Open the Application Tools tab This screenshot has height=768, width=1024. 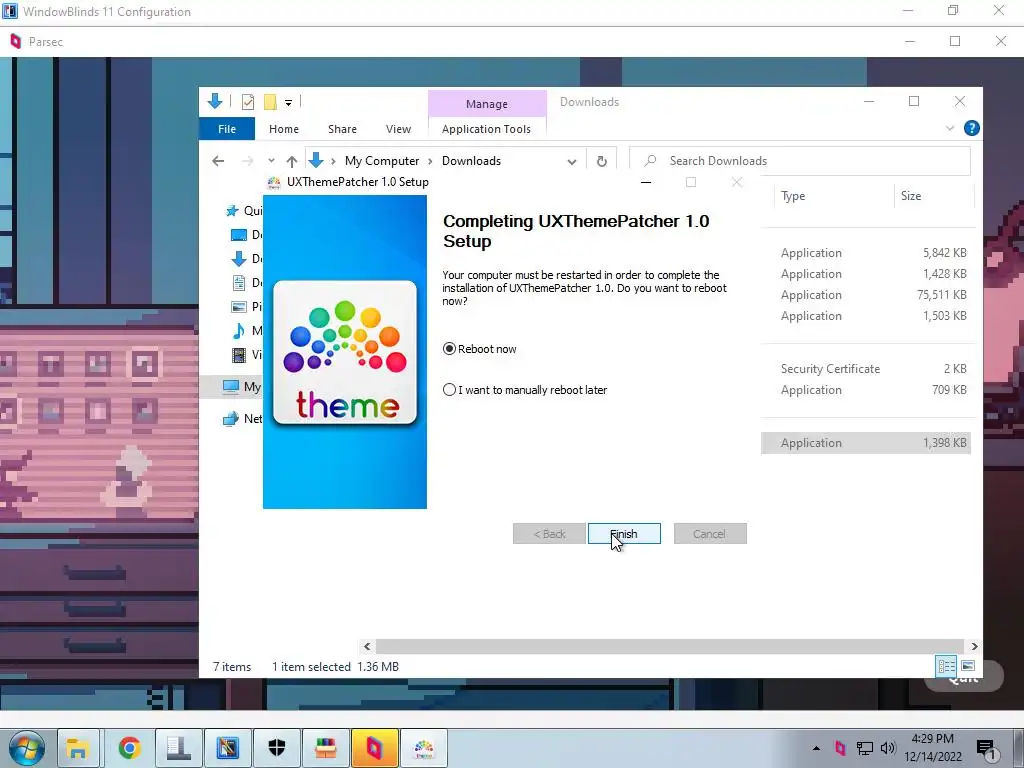(486, 129)
